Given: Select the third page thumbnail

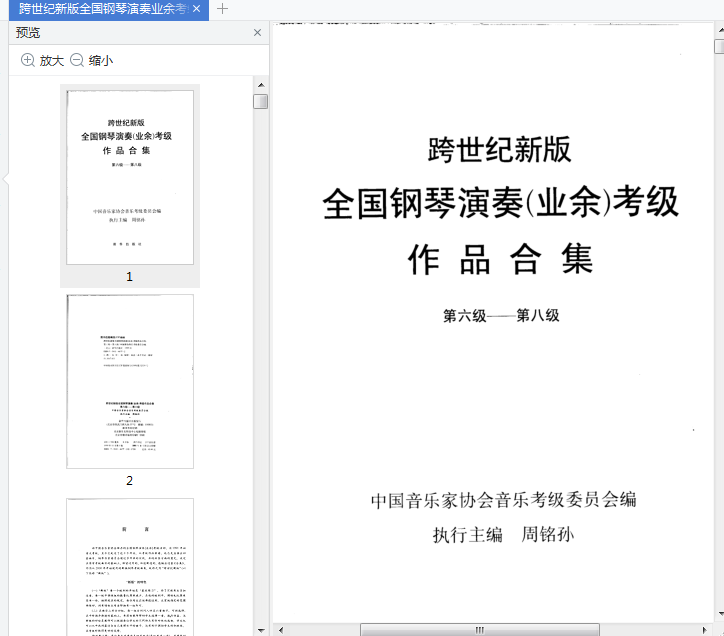Looking at the screenshot, I should (130, 567).
